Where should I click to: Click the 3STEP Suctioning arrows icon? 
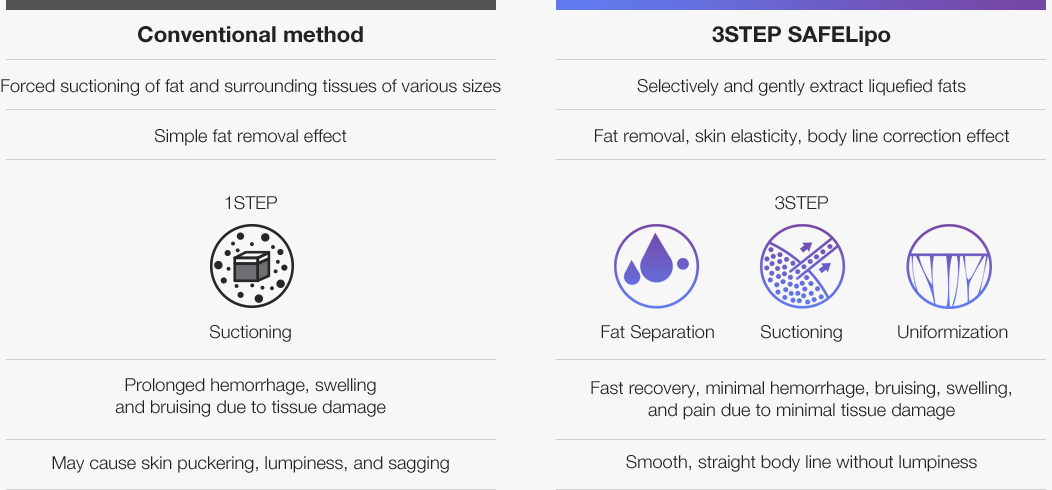coord(802,266)
